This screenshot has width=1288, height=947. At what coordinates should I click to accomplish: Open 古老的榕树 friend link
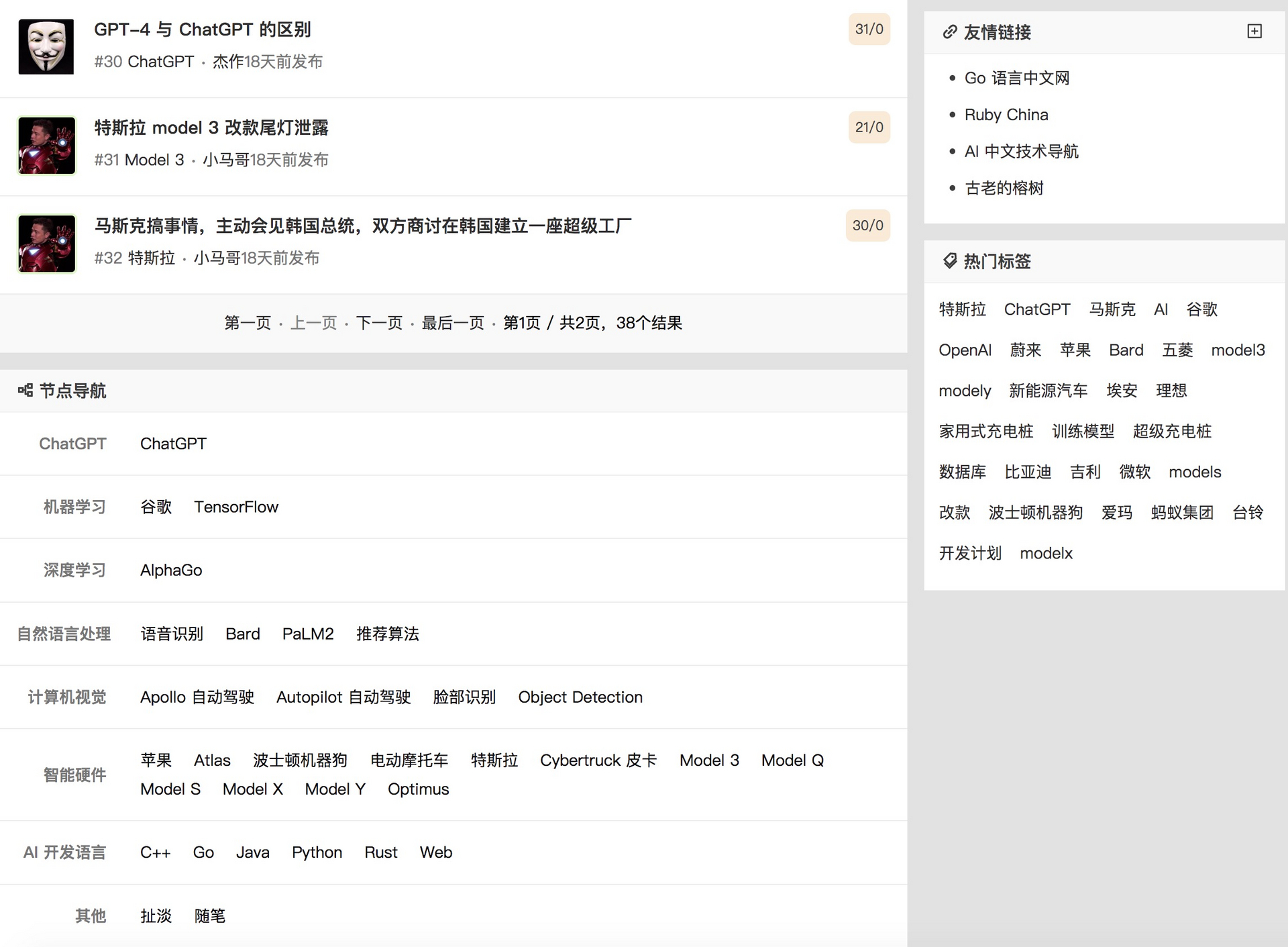pyautogui.click(x=1004, y=188)
